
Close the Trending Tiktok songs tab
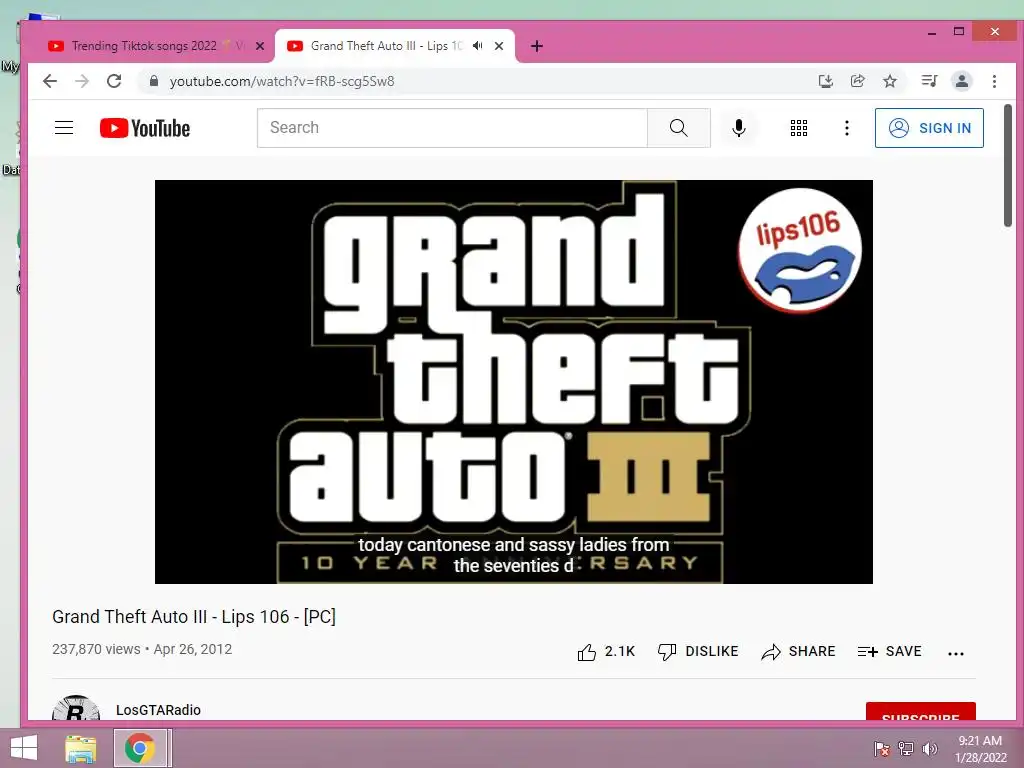pyautogui.click(x=260, y=46)
